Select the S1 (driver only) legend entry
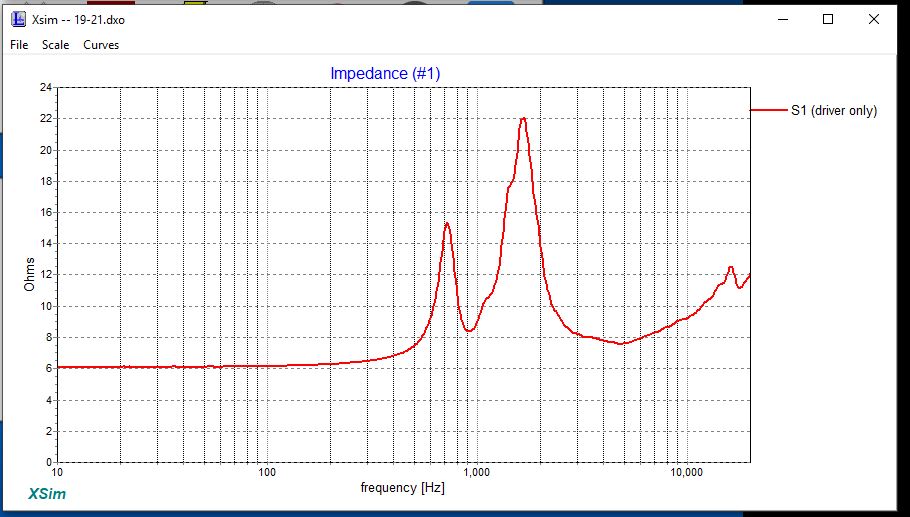The height and width of the screenshot is (517, 910). tap(834, 110)
